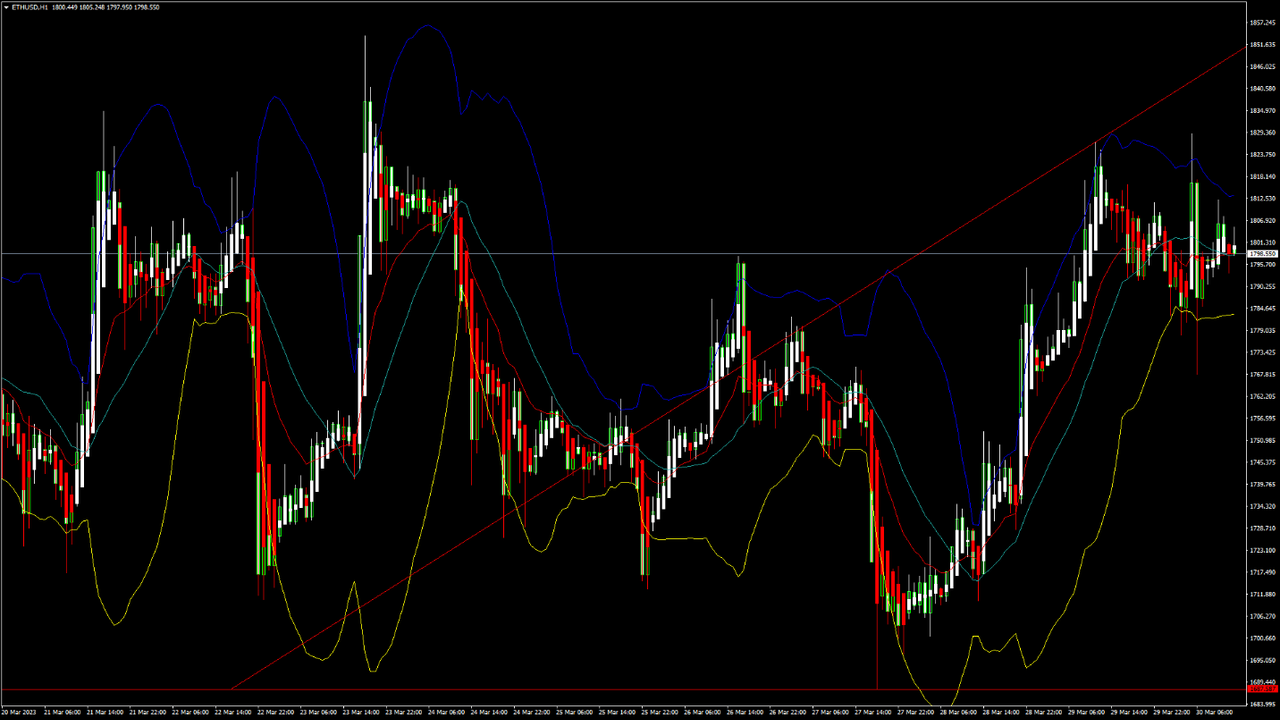This screenshot has width=1280, height=720.
Task: Click the triangle arrow beside ETHUSD,H1
Action: point(6,7)
